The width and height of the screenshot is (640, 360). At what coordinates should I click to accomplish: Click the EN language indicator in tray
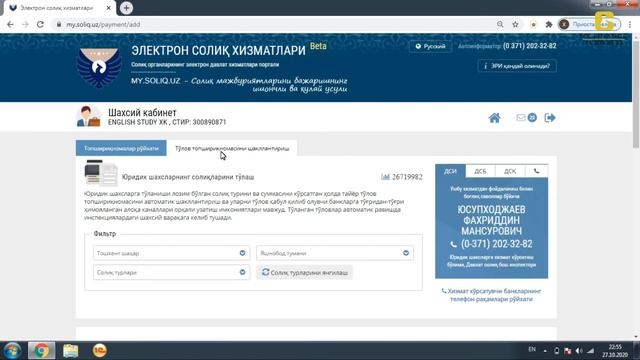coord(532,349)
